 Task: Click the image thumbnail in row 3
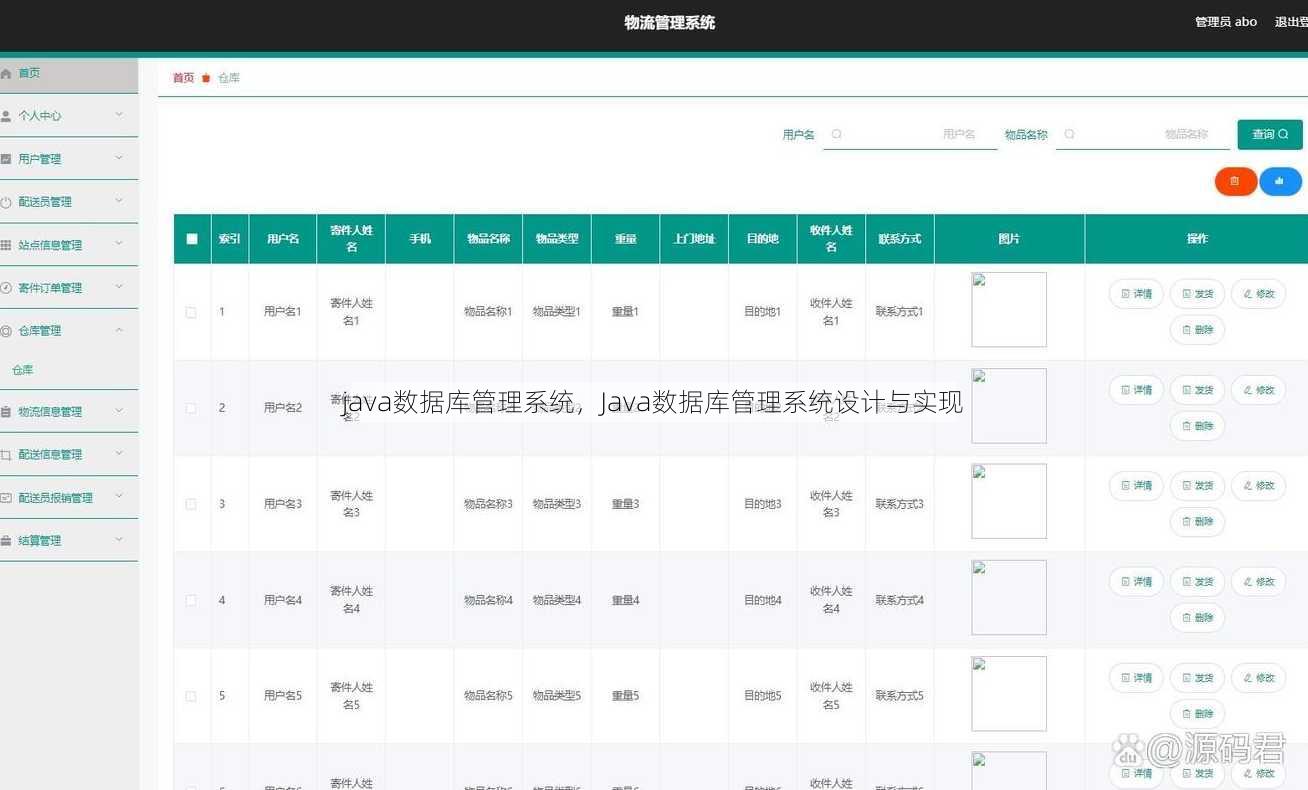point(1009,502)
